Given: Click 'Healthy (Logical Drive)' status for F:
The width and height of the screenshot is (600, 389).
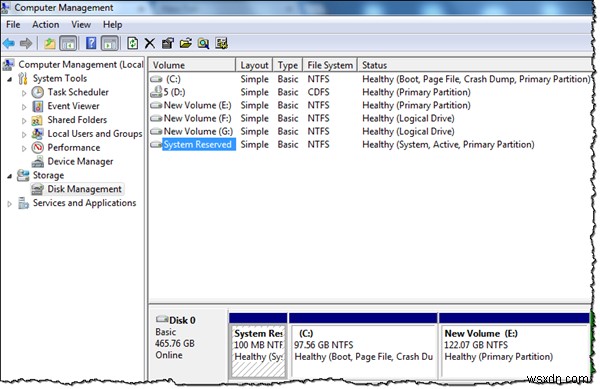Looking at the screenshot, I should (x=408, y=119).
